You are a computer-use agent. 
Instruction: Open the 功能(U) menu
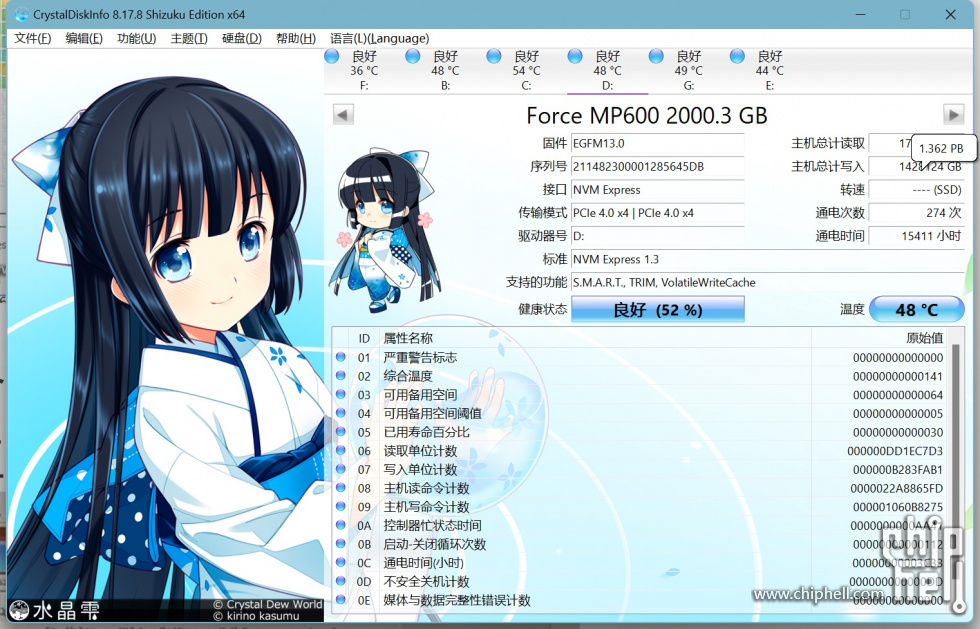[136, 38]
